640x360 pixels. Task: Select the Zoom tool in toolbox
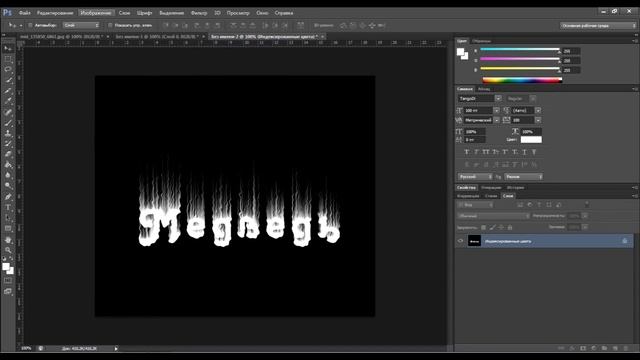point(8,250)
